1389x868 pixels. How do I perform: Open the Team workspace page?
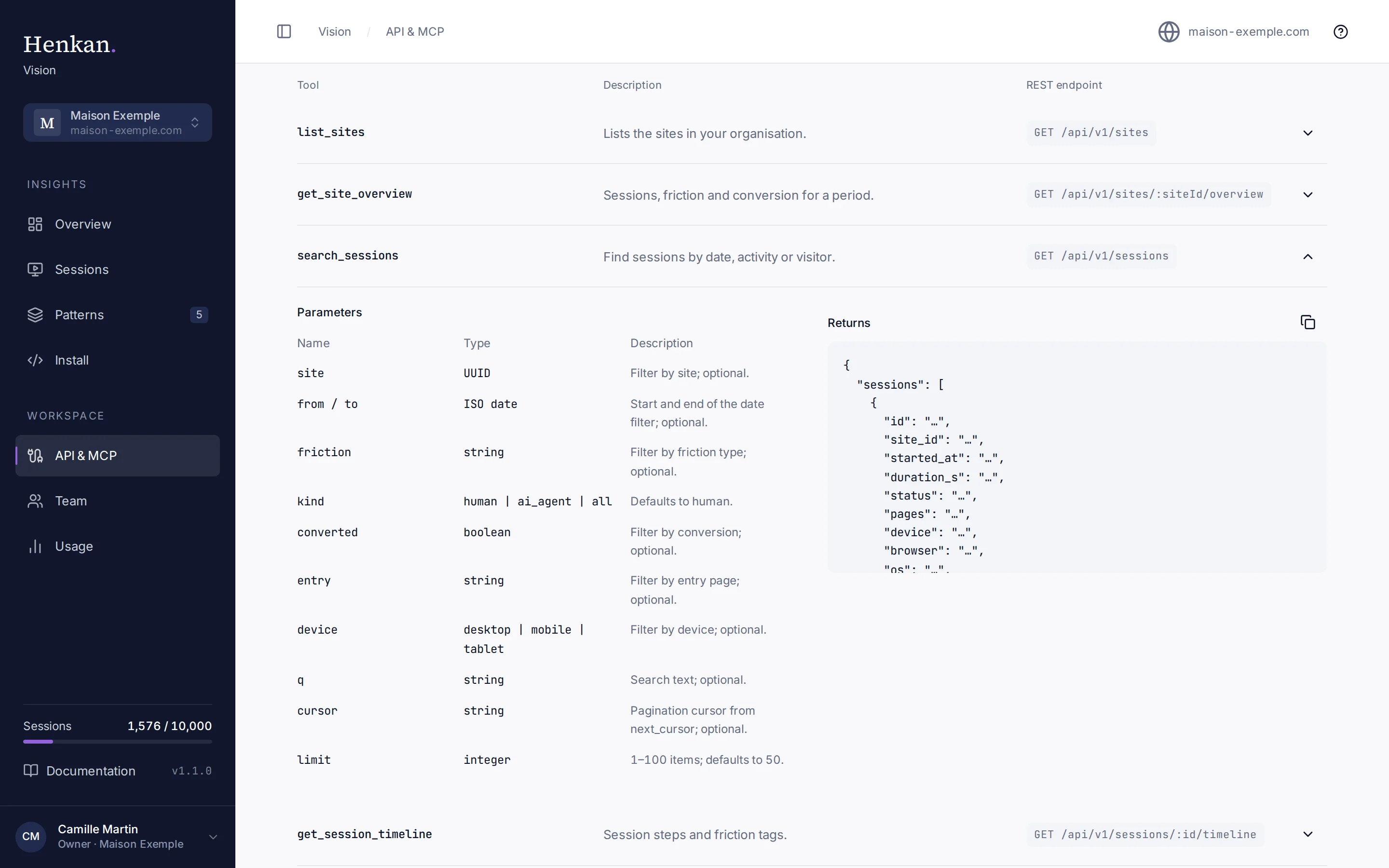(118, 501)
